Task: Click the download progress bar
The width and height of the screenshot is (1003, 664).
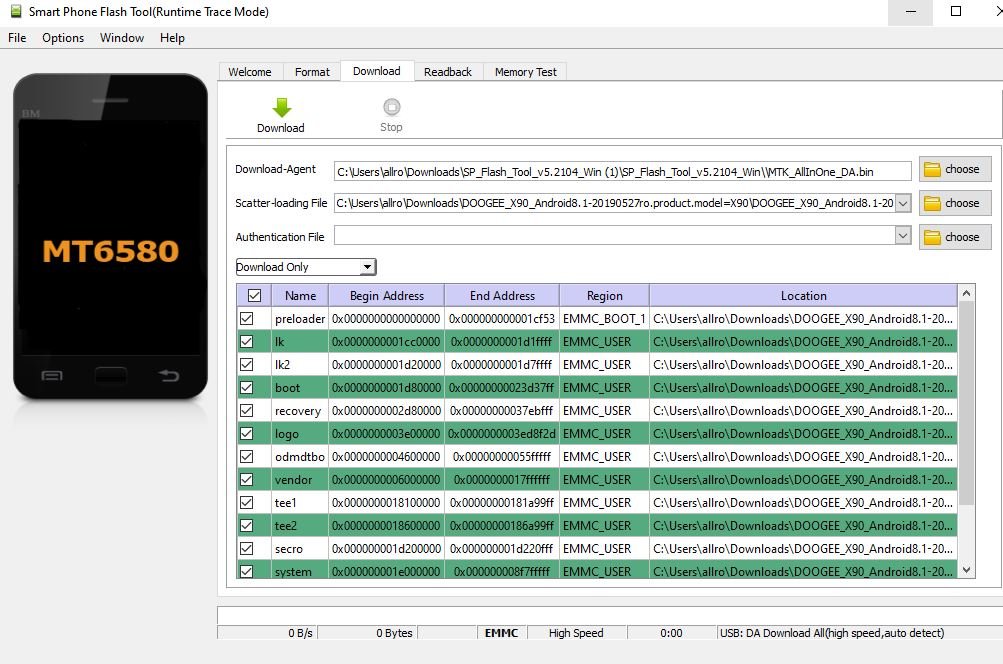Action: tap(610, 615)
